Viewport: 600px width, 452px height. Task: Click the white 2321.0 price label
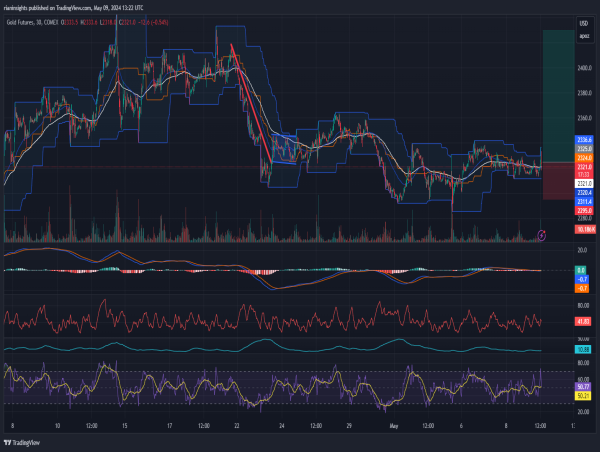click(584, 184)
